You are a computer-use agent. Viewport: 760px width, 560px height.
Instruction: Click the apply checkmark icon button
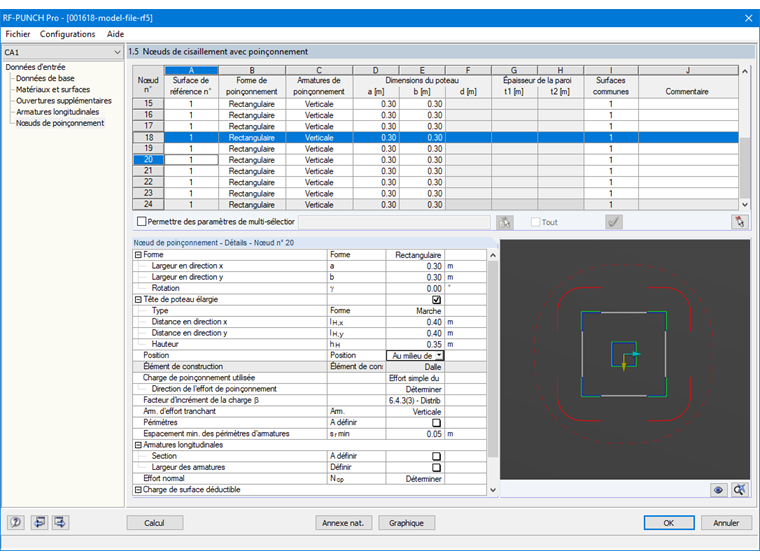point(614,222)
